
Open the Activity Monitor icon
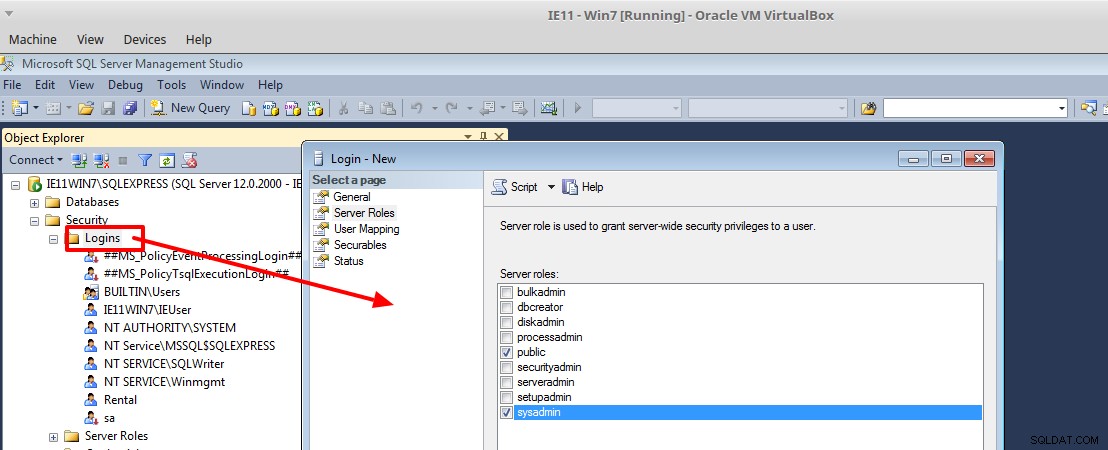tap(548, 108)
